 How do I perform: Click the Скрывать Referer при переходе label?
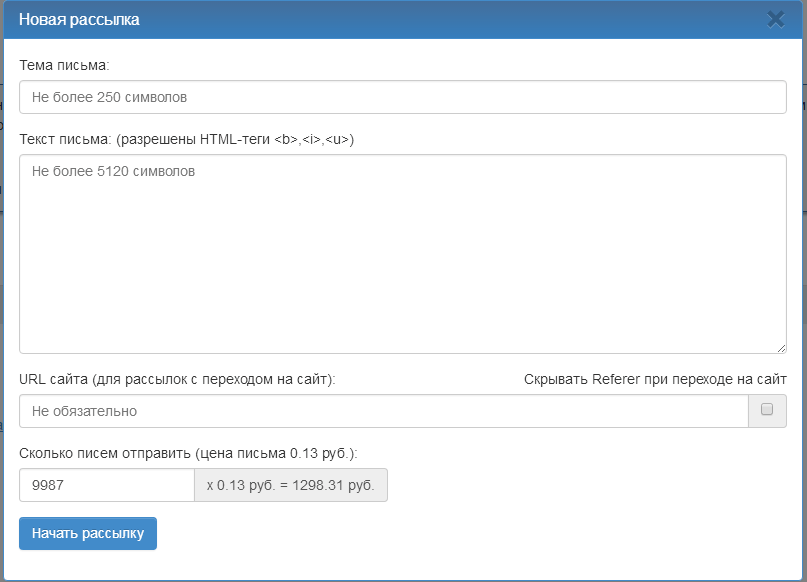(x=654, y=379)
